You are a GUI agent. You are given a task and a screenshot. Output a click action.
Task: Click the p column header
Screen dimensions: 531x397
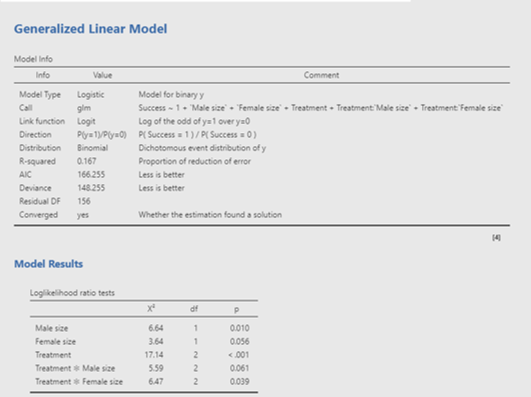[236, 309]
